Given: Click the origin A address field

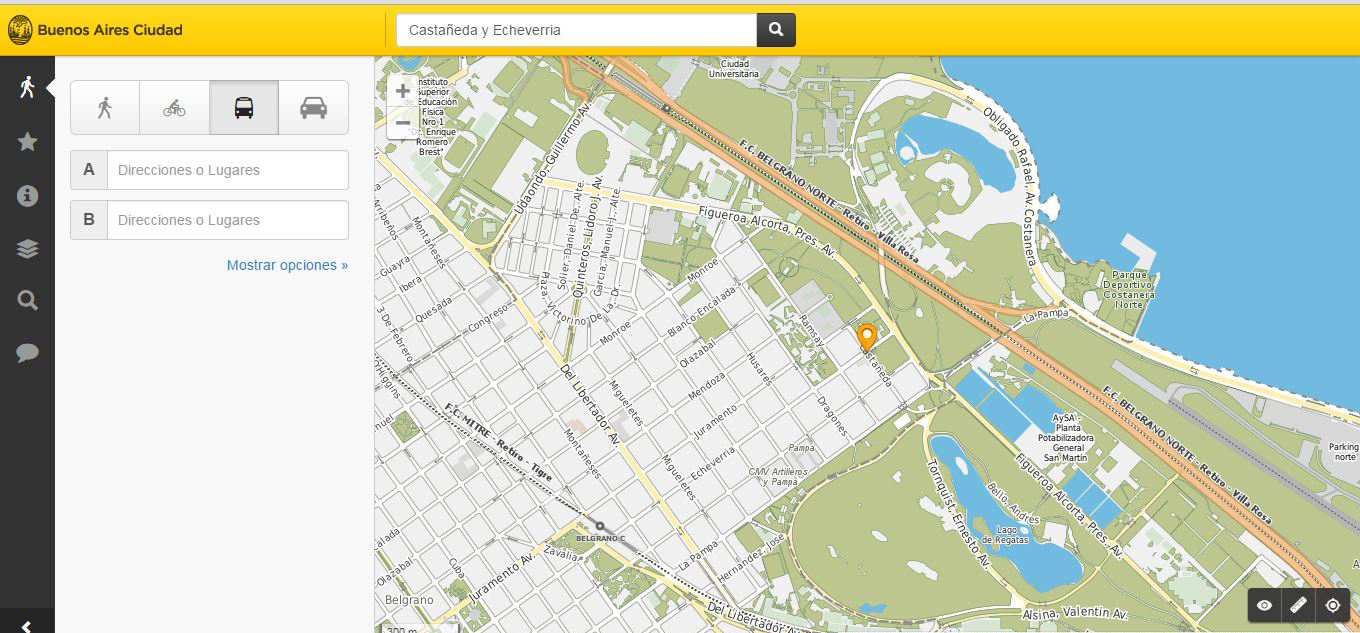Looking at the screenshot, I should 227,170.
